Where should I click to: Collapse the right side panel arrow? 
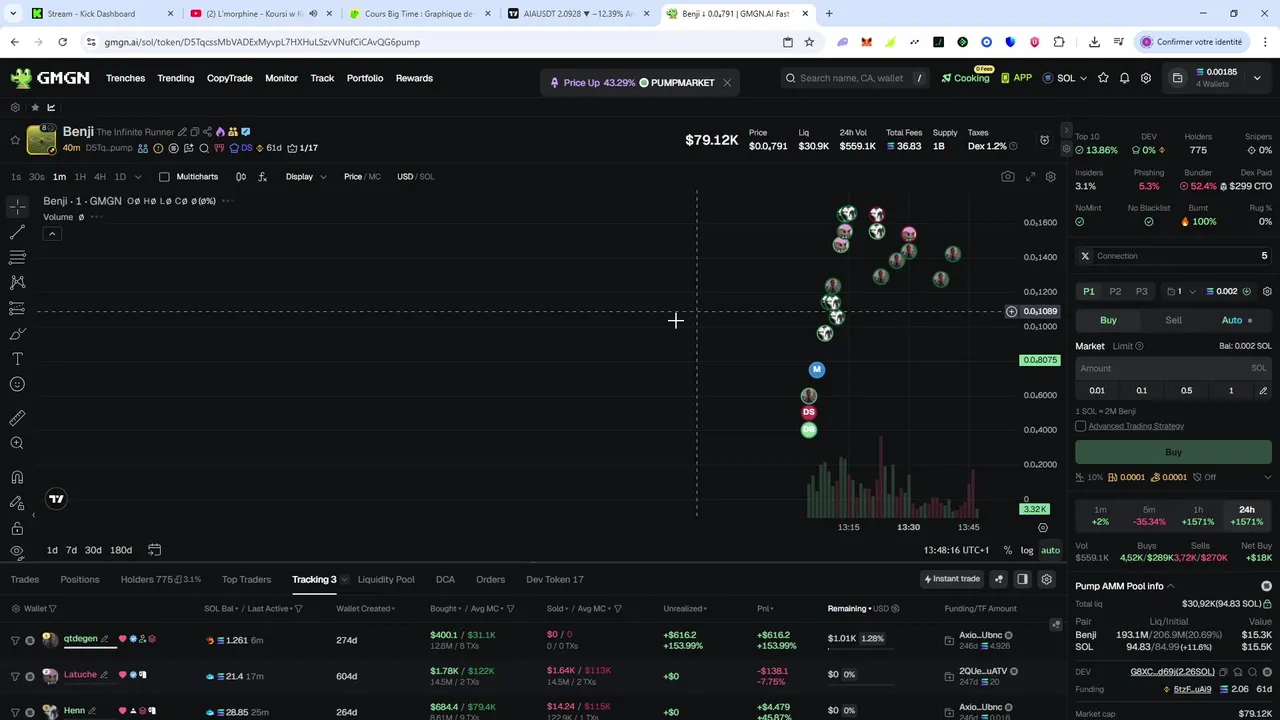coord(1066,132)
